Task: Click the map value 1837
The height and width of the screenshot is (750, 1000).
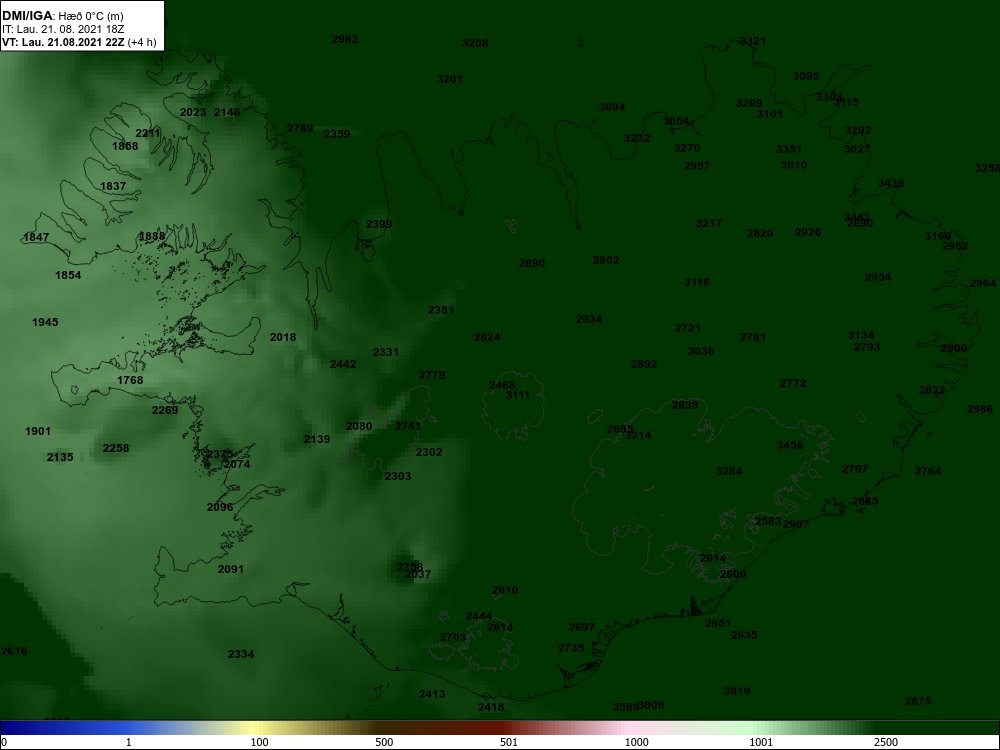Action: click(x=114, y=187)
